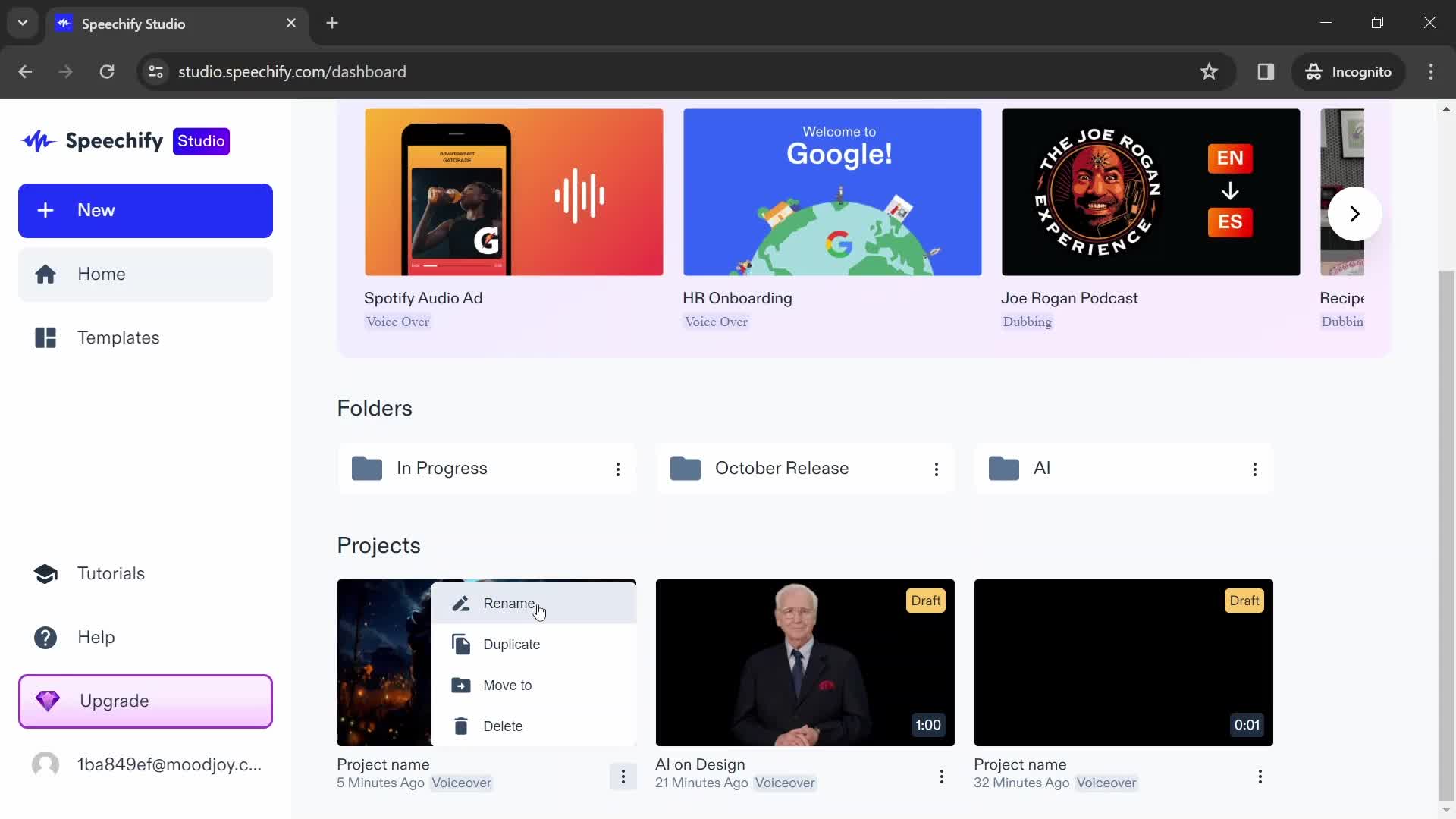The height and width of the screenshot is (819, 1456).
Task: Click the New project button
Action: pos(146,211)
